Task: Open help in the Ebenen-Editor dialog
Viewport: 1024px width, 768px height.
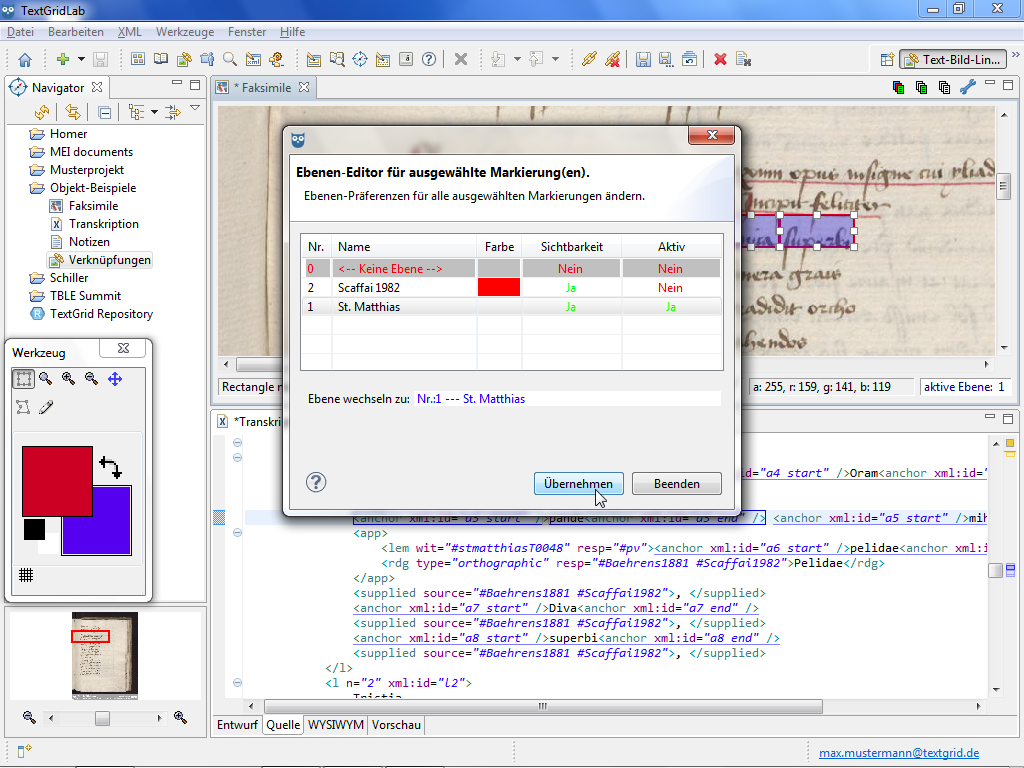Action: click(316, 483)
